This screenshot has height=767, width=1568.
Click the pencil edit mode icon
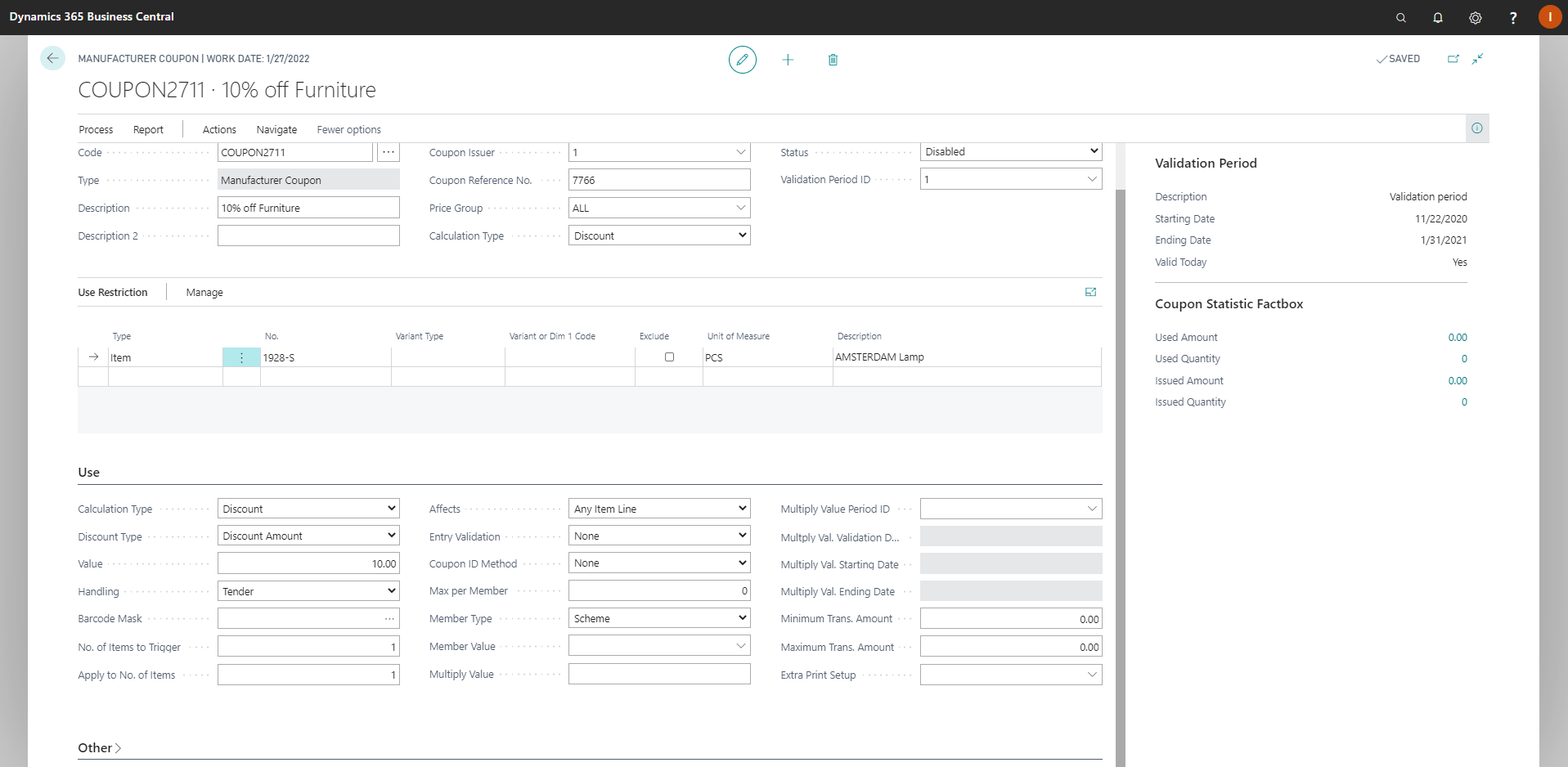[x=742, y=60]
